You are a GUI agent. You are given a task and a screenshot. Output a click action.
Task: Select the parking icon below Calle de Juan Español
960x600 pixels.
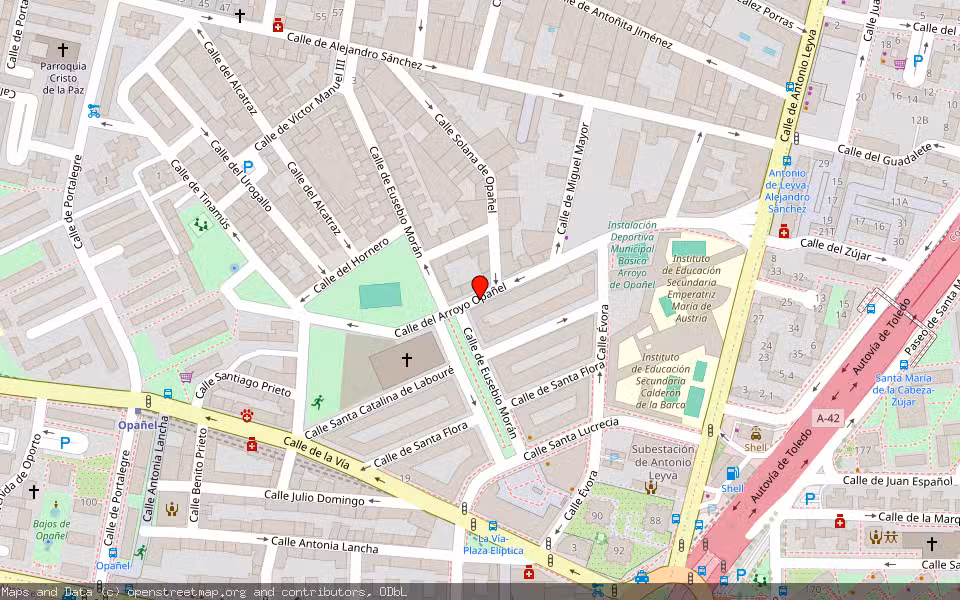[810, 497]
